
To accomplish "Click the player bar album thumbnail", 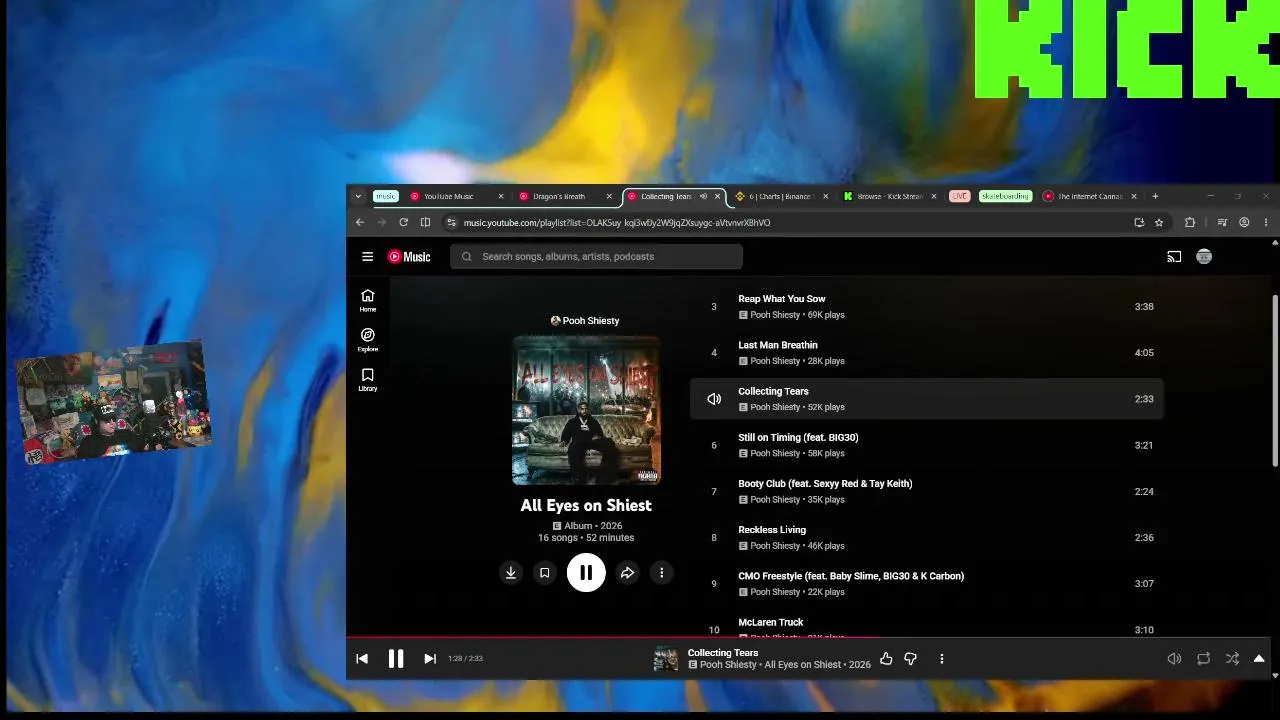I will (666, 659).
